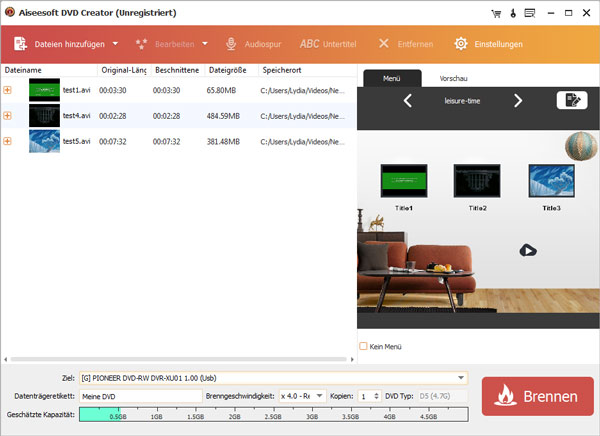Image resolution: width=600 pixels, height=436 pixels.
Task: Click the 00:07:32 original length cell
Action: point(112,142)
